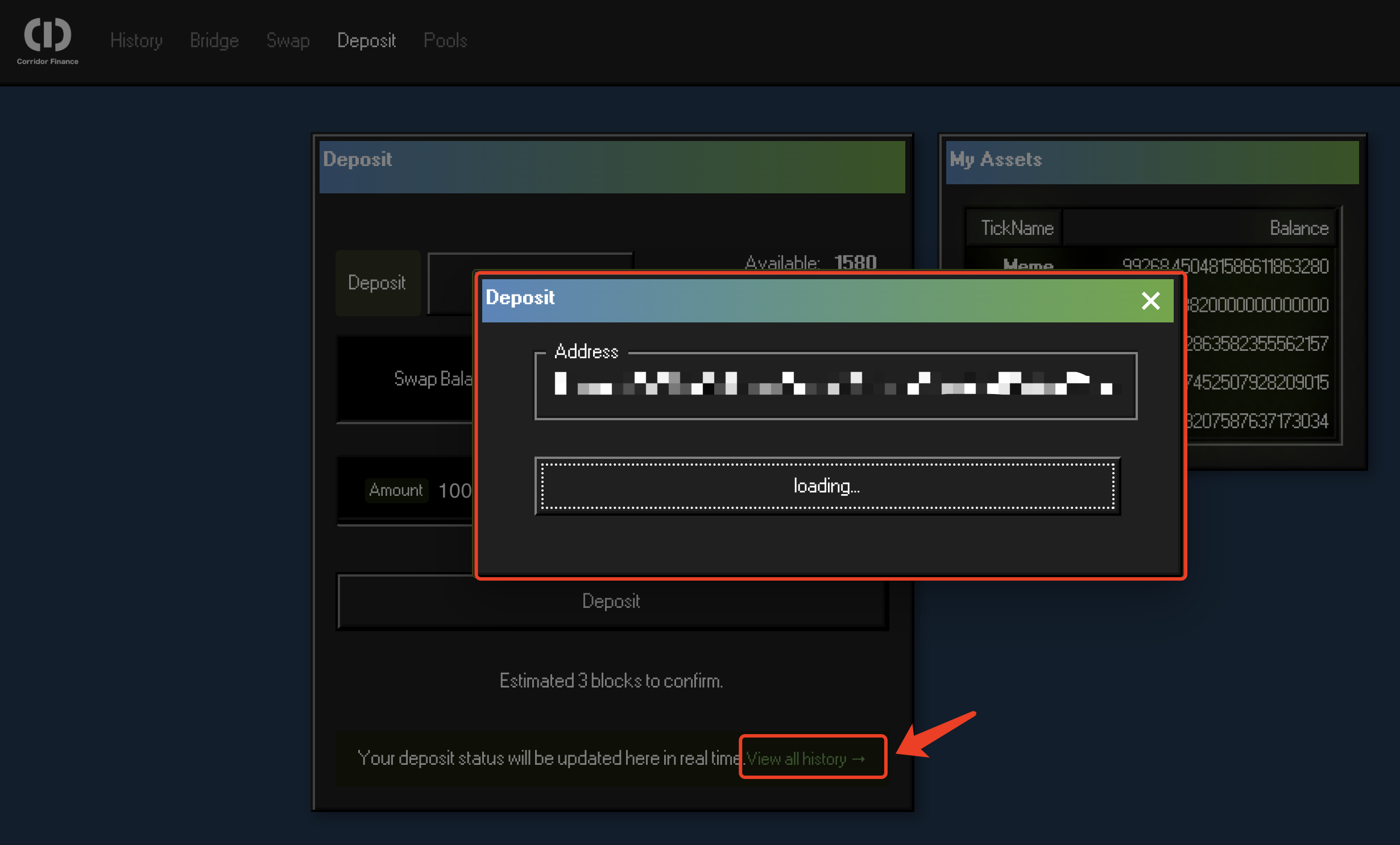Open the History nav item
This screenshot has width=1400, height=845.
tap(136, 40)
